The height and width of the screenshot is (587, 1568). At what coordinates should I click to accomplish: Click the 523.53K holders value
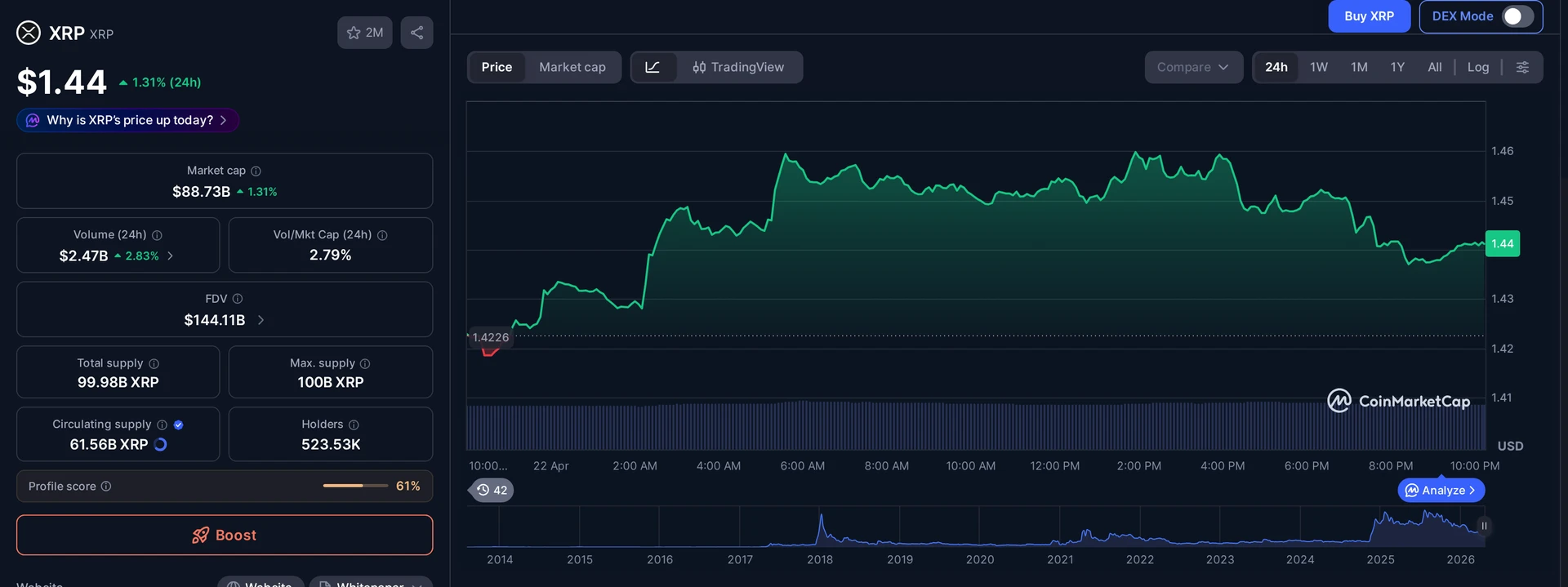pyautogui.click(x=331, y=444)
